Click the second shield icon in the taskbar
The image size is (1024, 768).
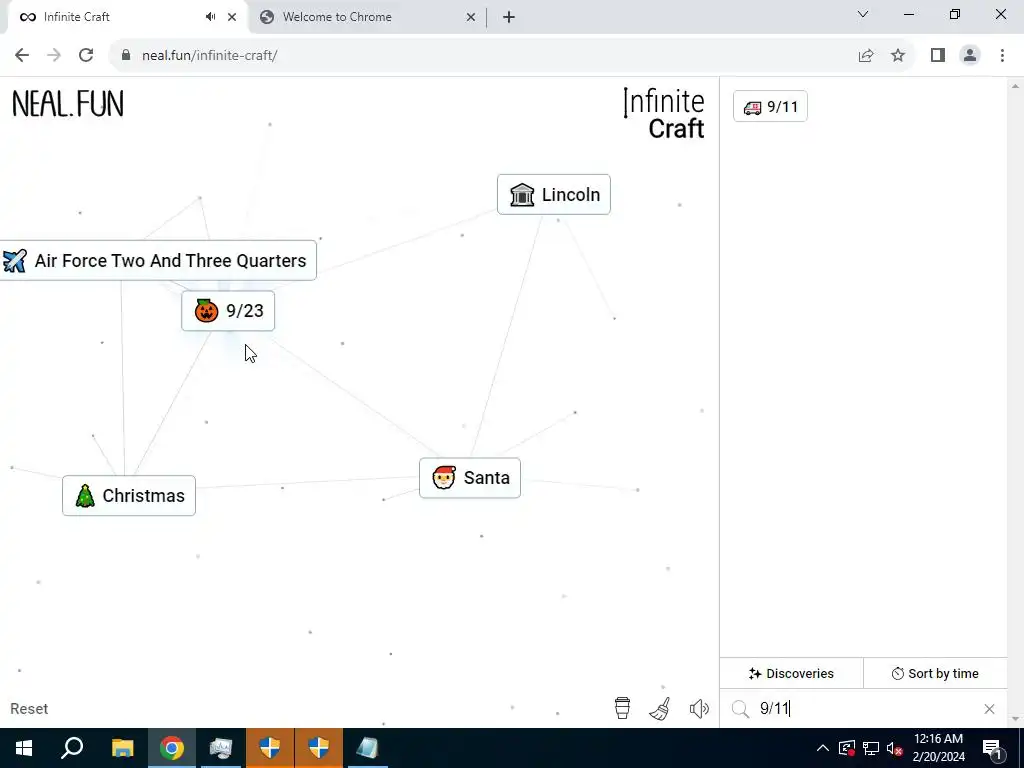click(x=319, y=748)
